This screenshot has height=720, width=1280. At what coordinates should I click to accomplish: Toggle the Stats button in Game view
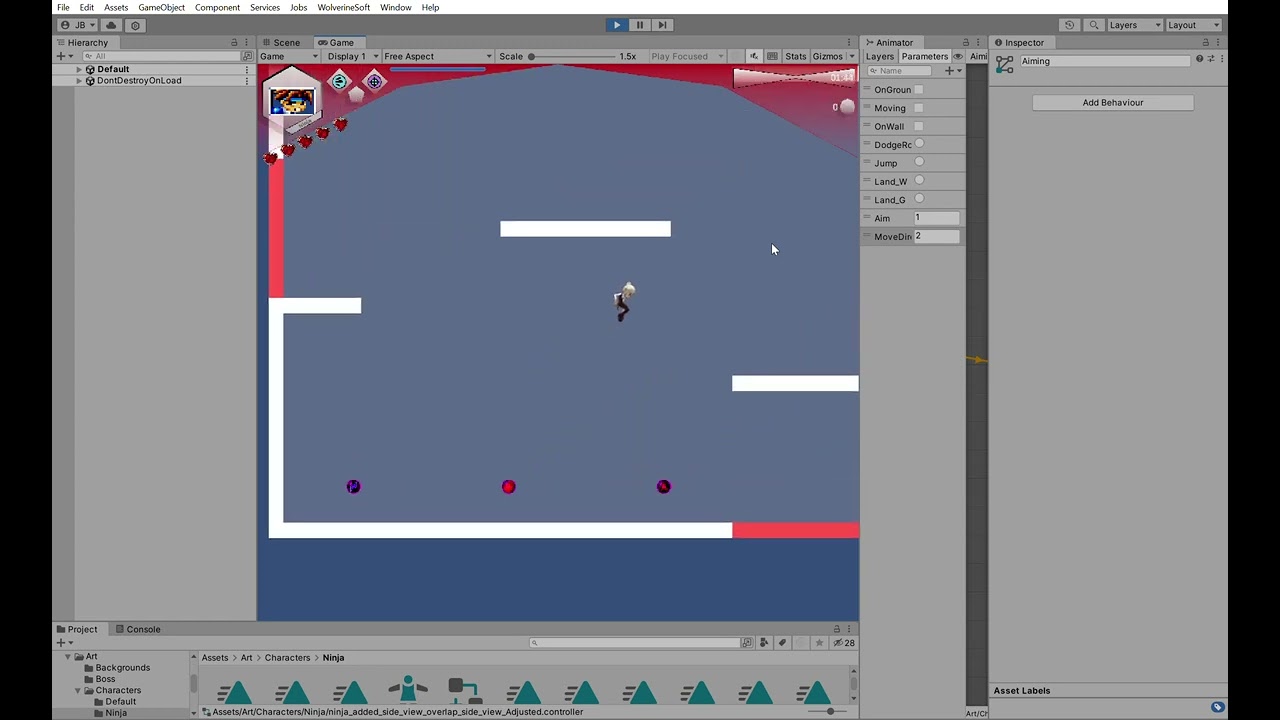click(x=796, y=56)
